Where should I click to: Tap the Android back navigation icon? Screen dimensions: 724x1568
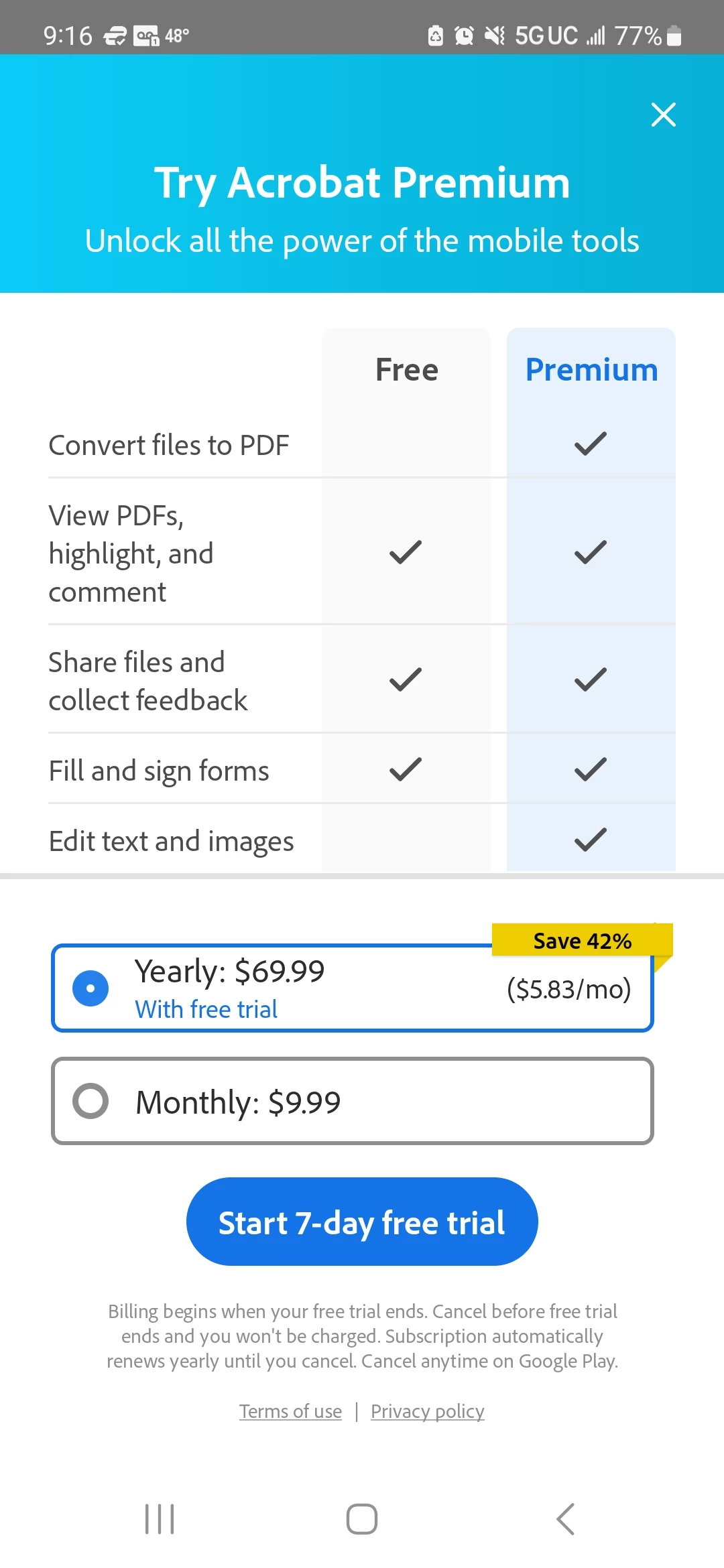[566, 1518]
